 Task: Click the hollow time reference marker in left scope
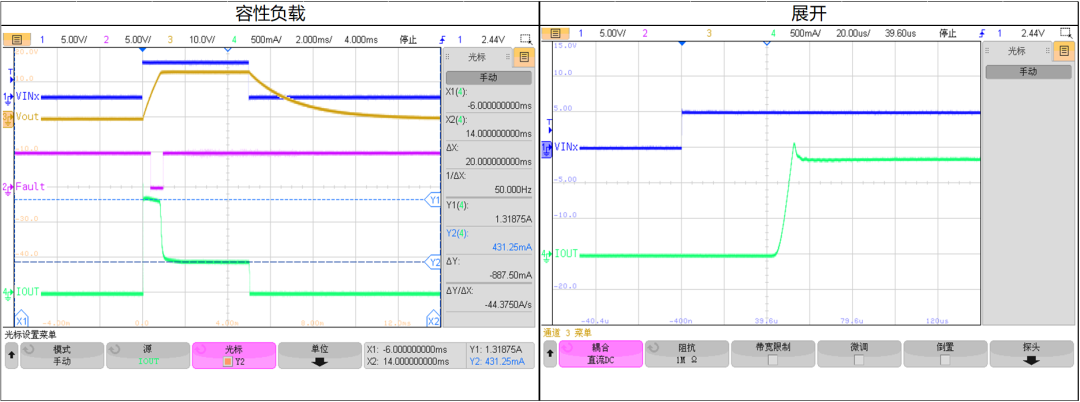pos(228,50)
